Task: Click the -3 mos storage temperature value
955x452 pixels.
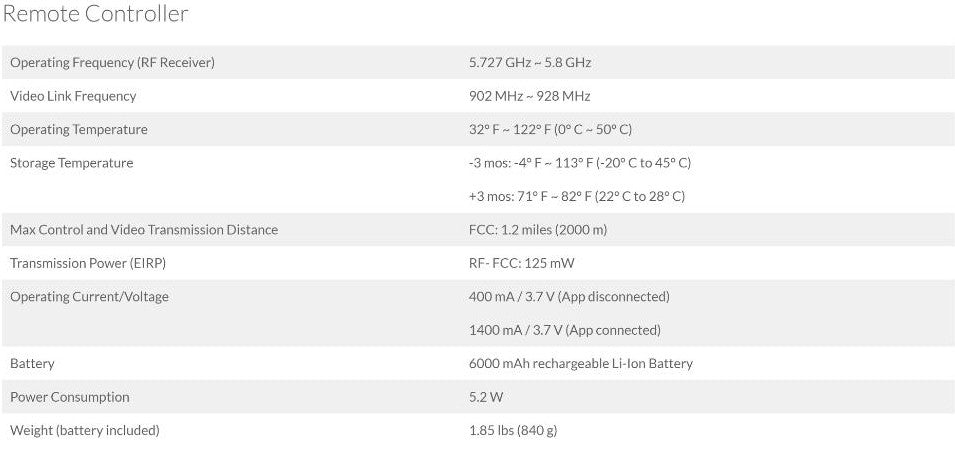Action: point(579,163)
